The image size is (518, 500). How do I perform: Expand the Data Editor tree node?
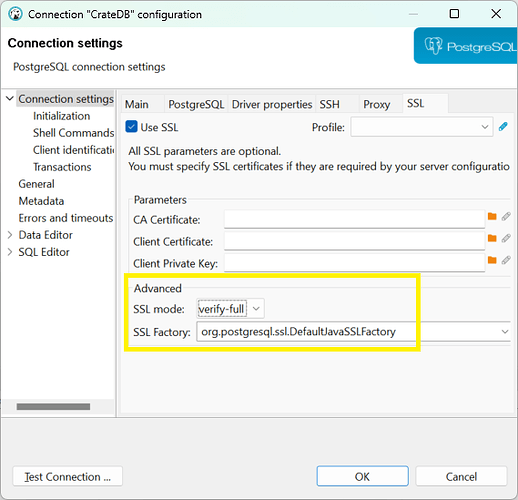click(10, 235)
